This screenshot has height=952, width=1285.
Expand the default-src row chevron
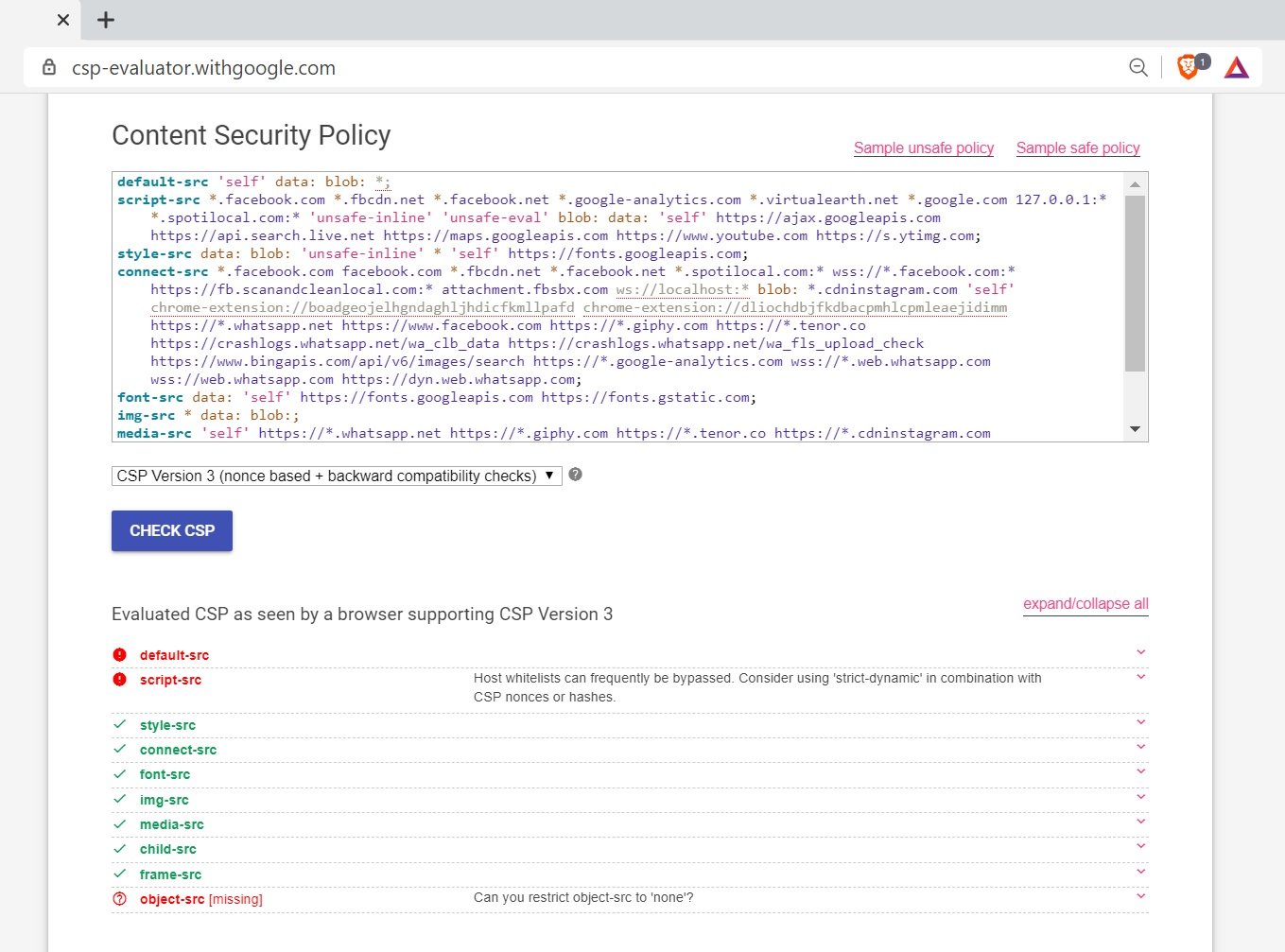coord(1141,652)
